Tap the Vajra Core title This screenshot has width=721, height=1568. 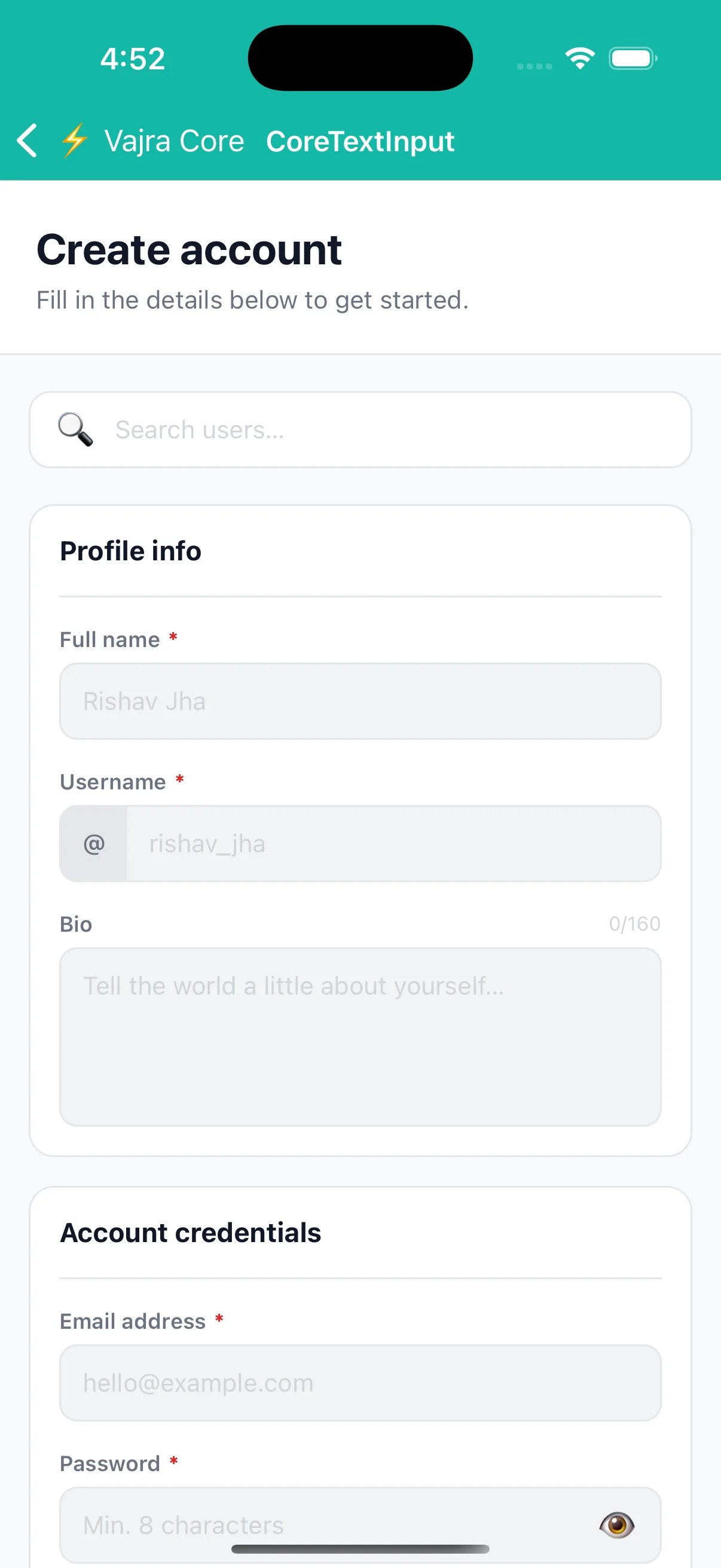pyautogui.click(x=174, y=141)
